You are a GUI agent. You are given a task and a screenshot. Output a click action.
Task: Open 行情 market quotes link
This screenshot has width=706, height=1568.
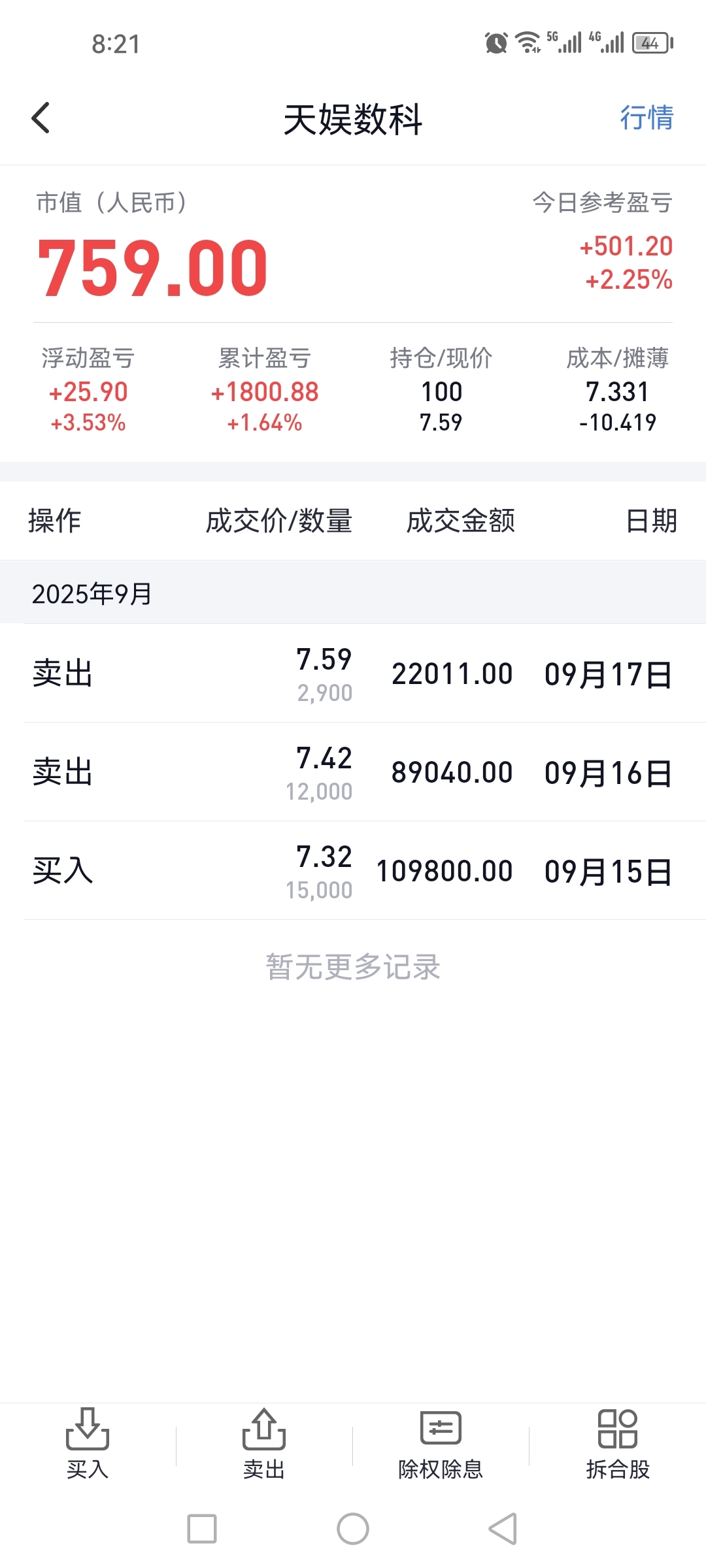(x=647, y=118)
